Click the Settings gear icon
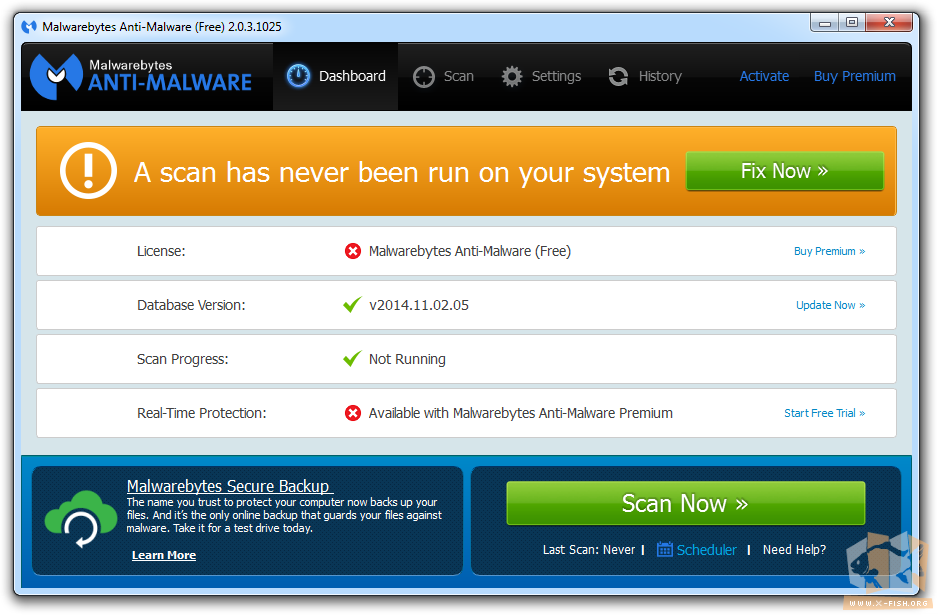The image size is (938, 615). 511,77
